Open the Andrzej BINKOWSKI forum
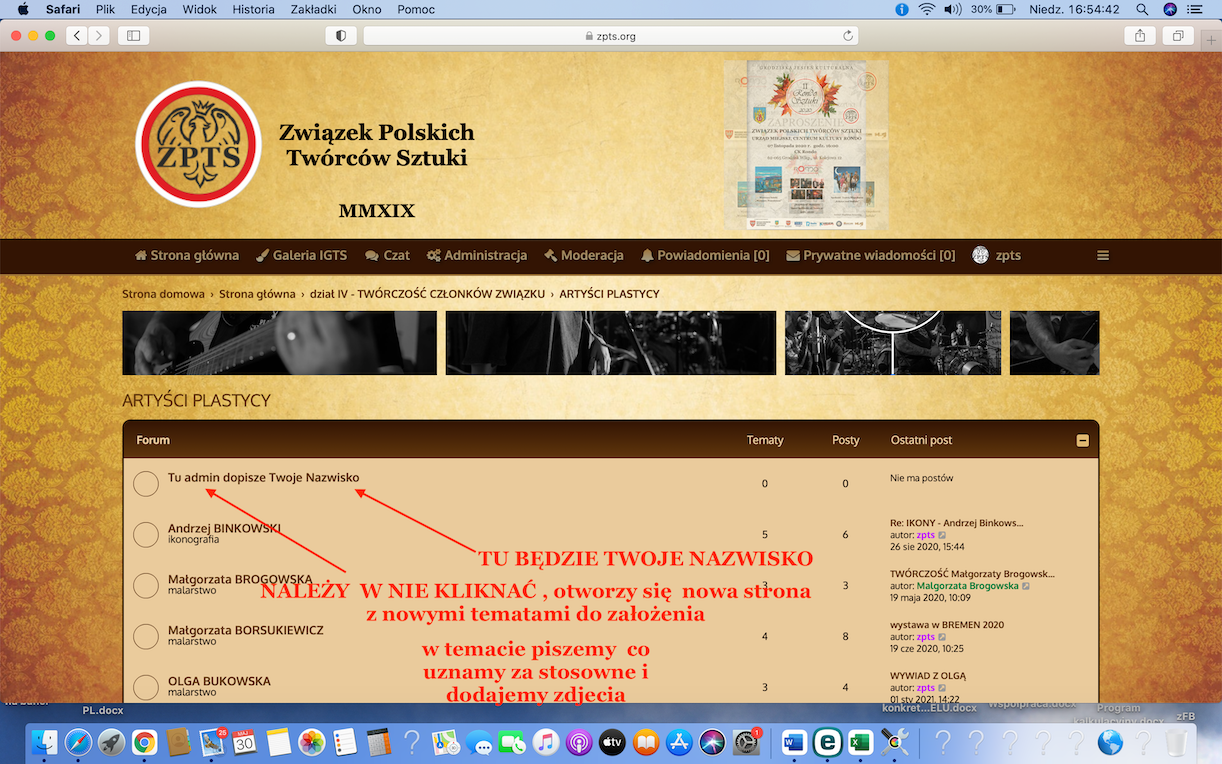 [224, 528]
